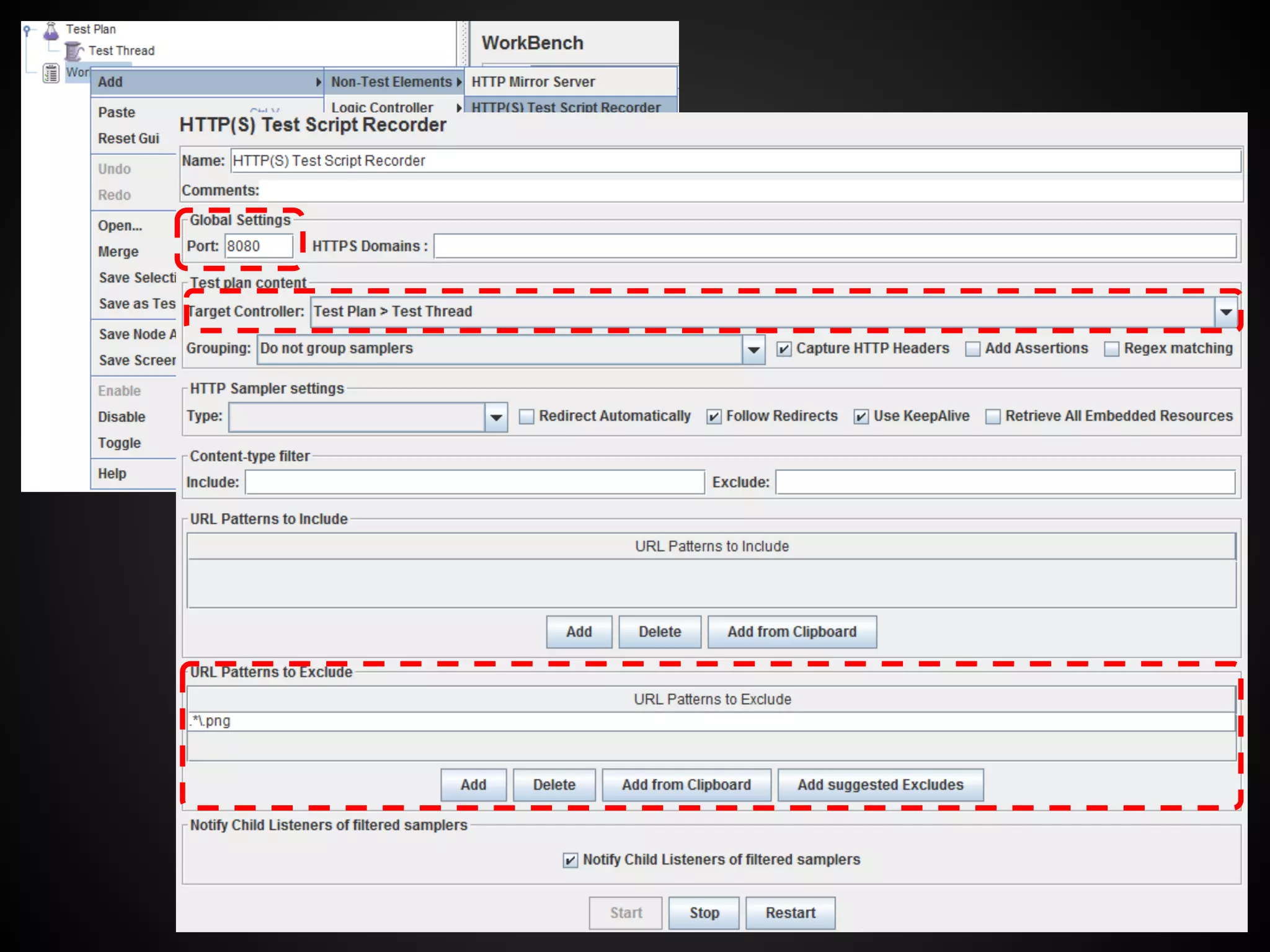Viewport: 1270px width, 952px height.
Task: Click the Test Plan flask icon
Action: (x=51, y=30)
